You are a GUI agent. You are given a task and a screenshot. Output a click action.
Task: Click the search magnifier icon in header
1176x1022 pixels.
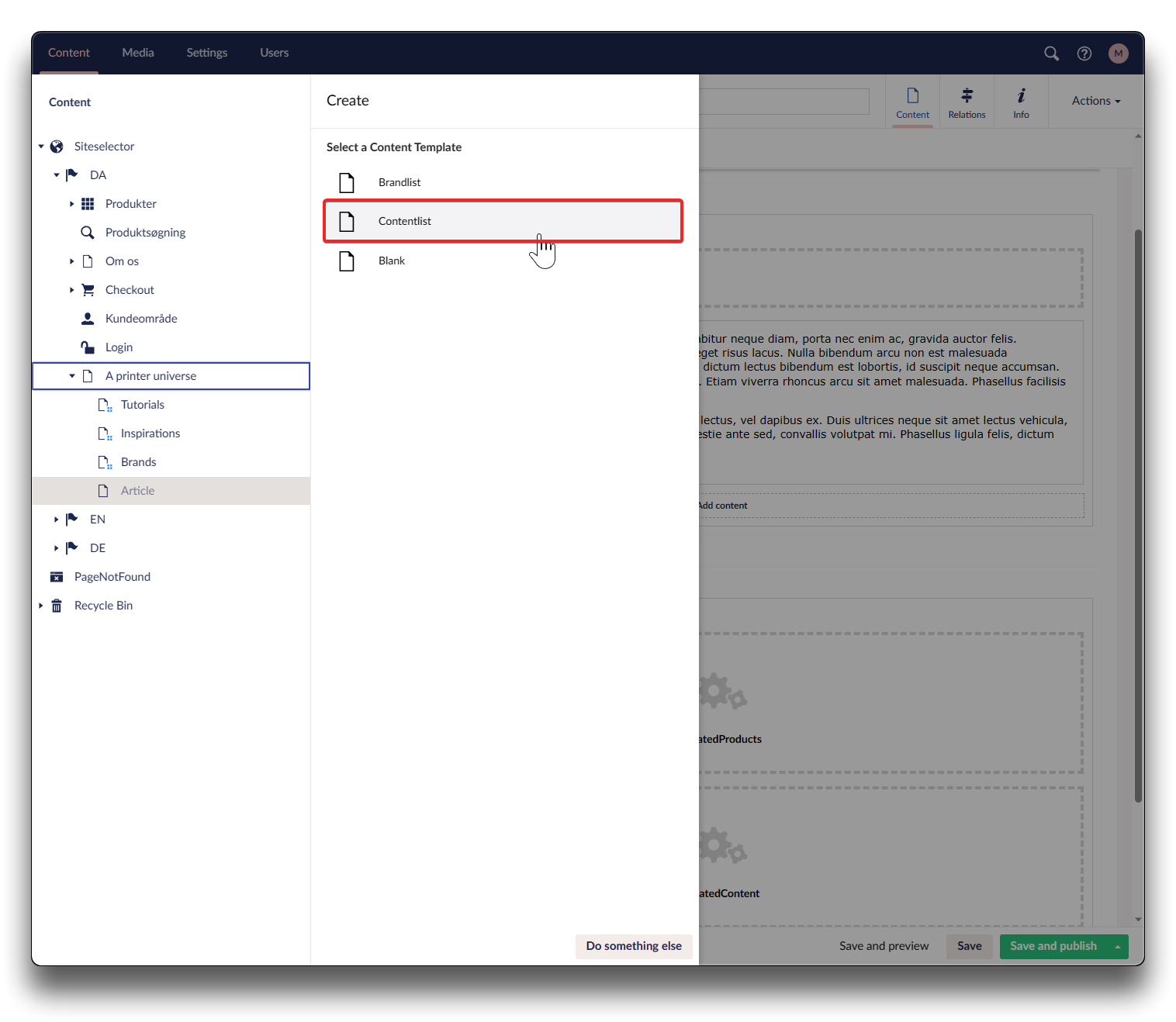1051,54
